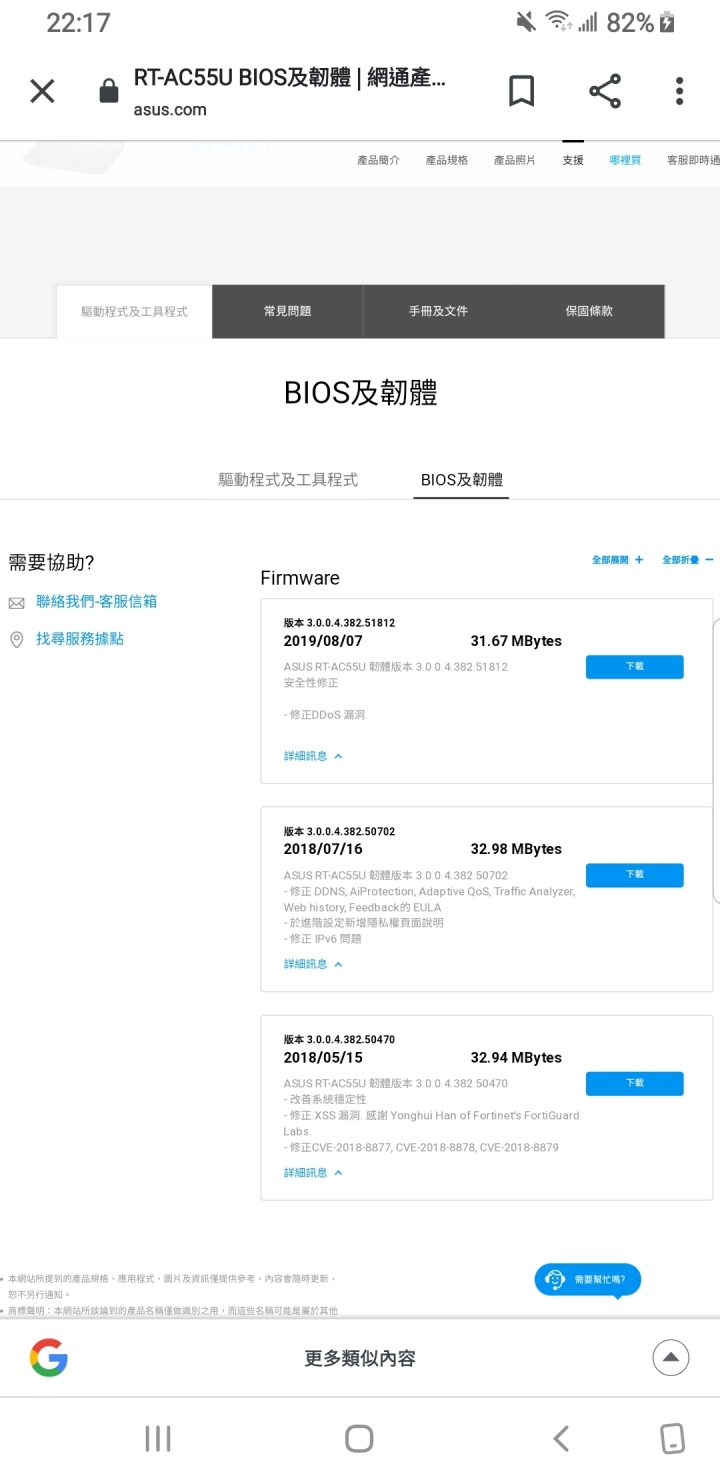Open the three-dot browser menu

680,91
